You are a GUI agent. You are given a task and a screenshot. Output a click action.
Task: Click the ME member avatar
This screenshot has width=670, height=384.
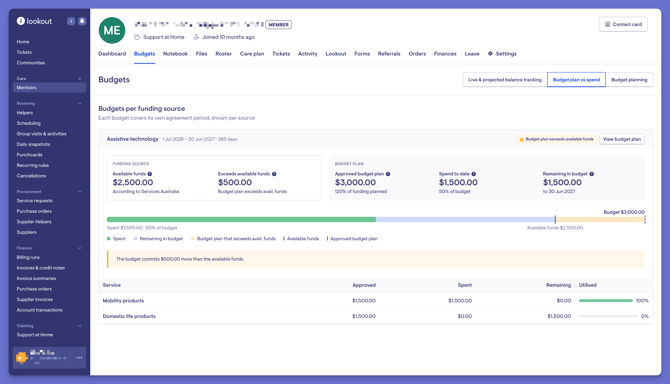coord(112,30)
